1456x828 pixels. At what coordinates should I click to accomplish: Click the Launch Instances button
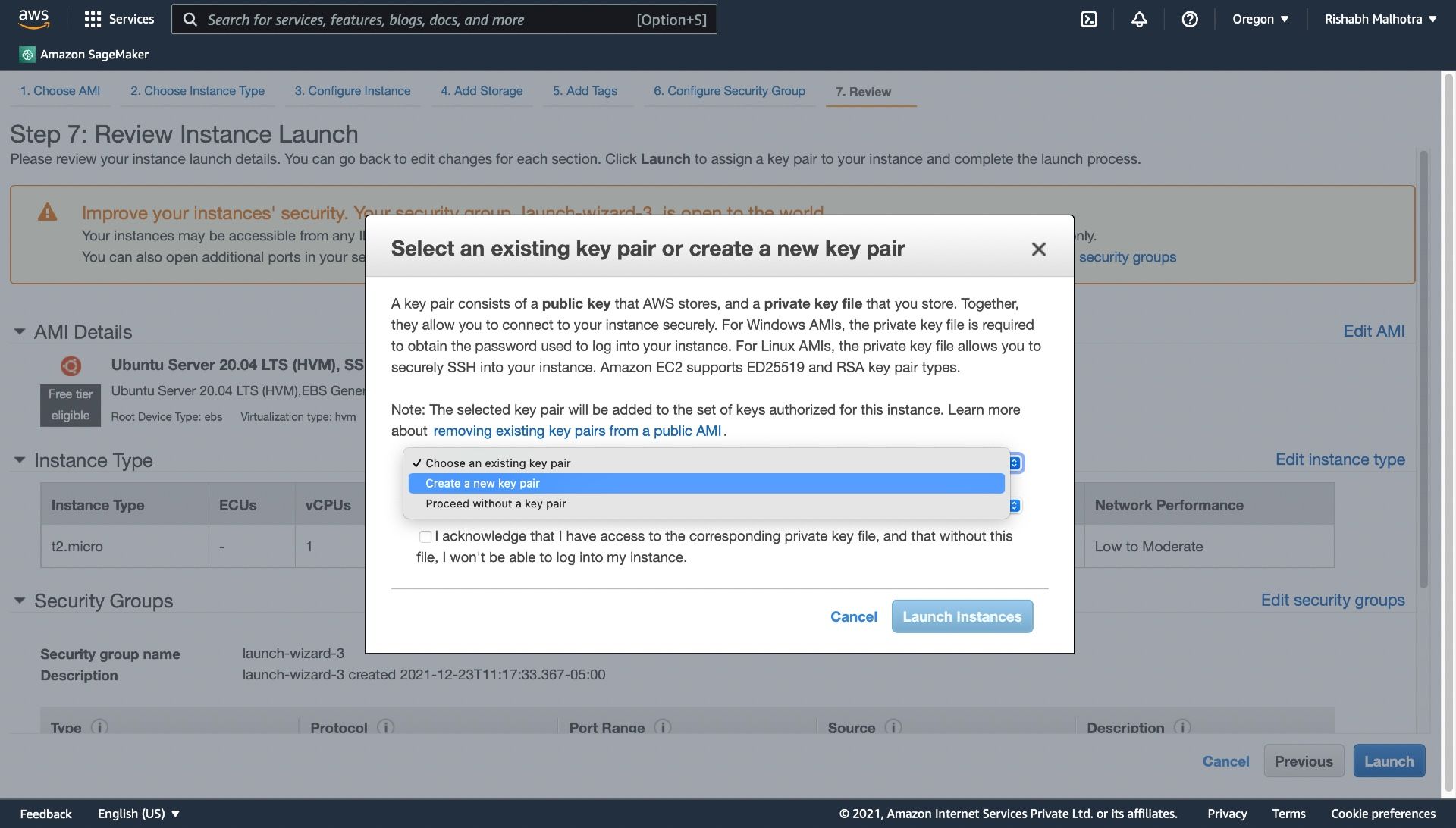[x=962, y=616]
